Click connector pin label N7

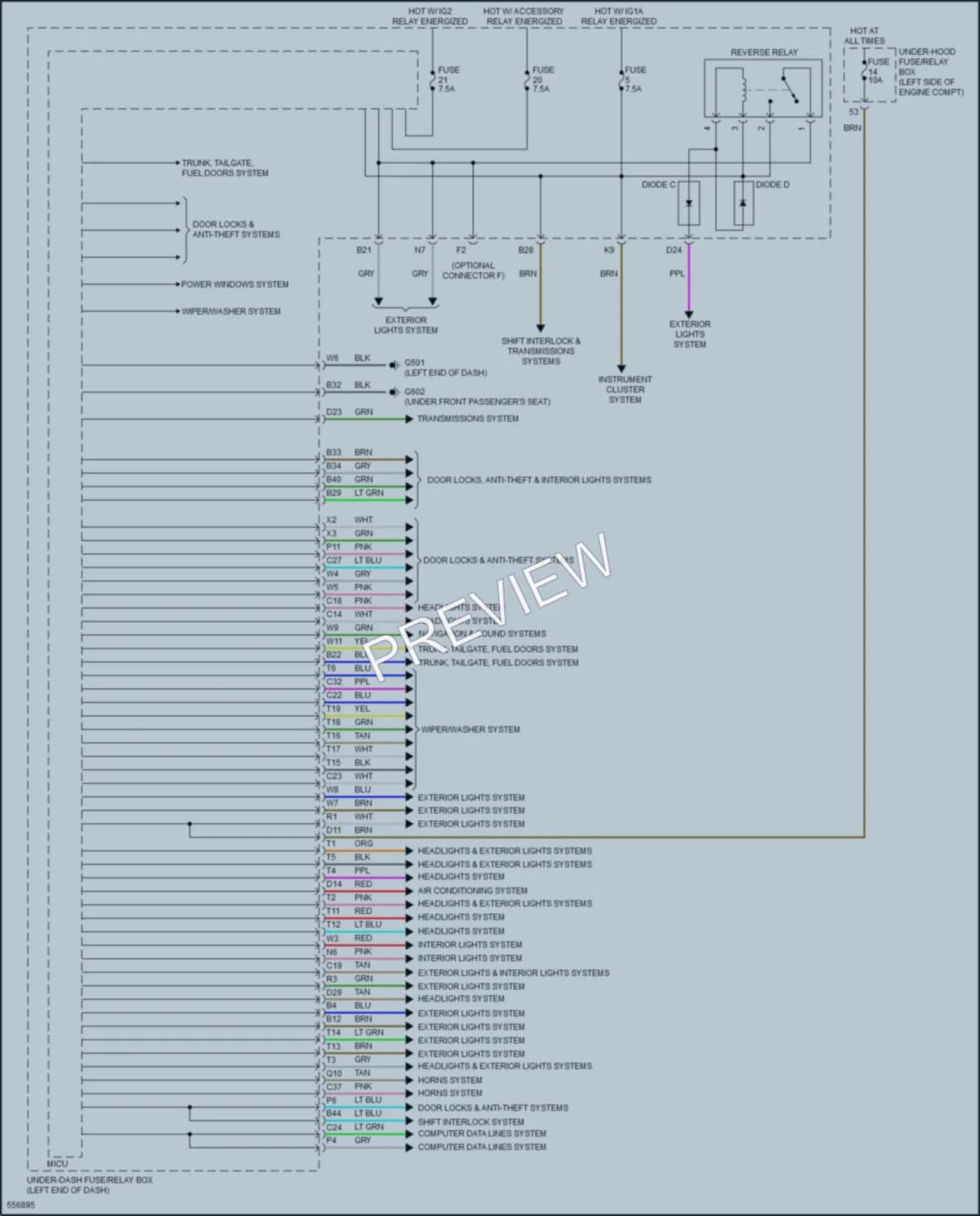(x=420, y=250)
